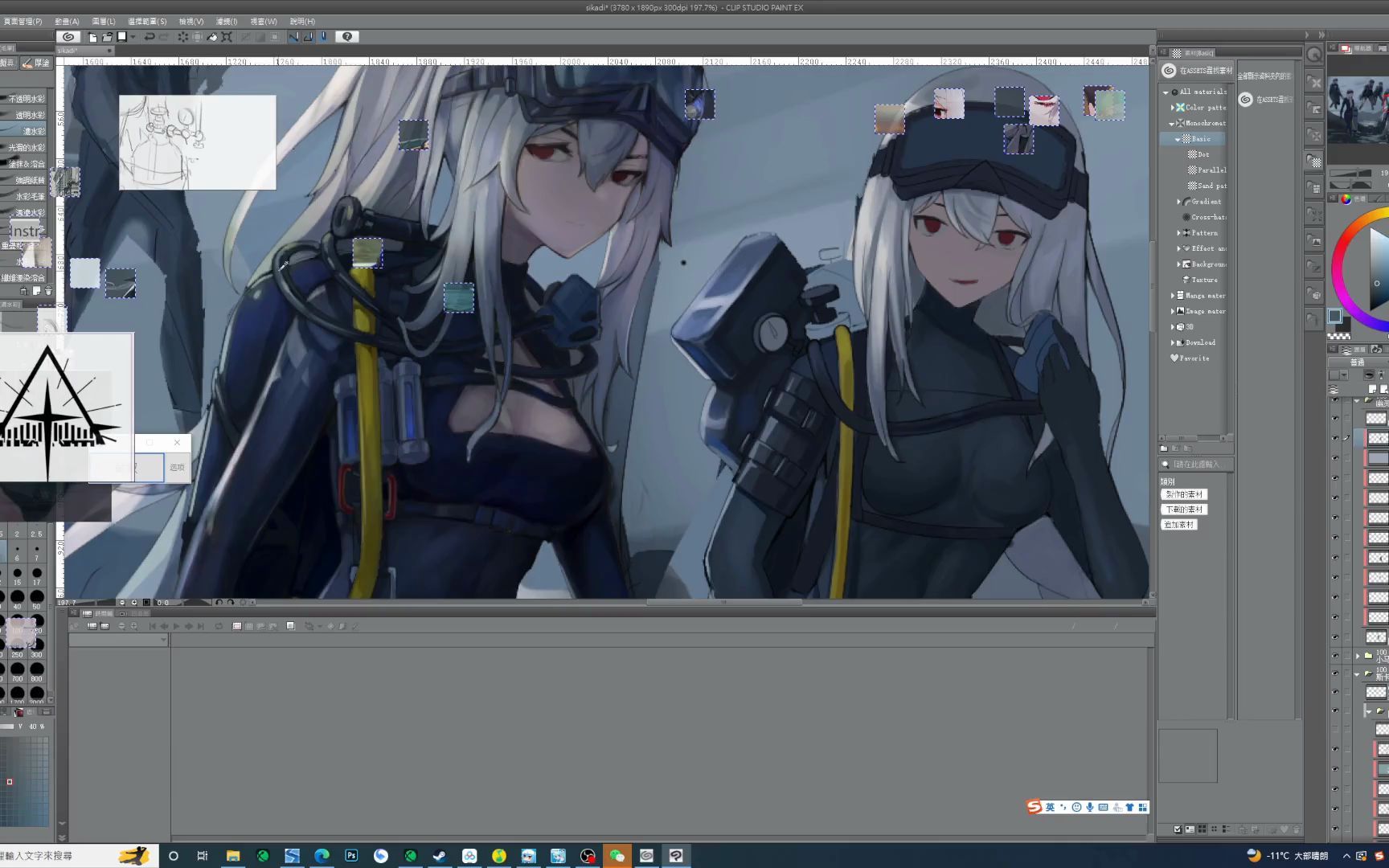Open the 圖層(L) Layer menu

coord(104,22)
